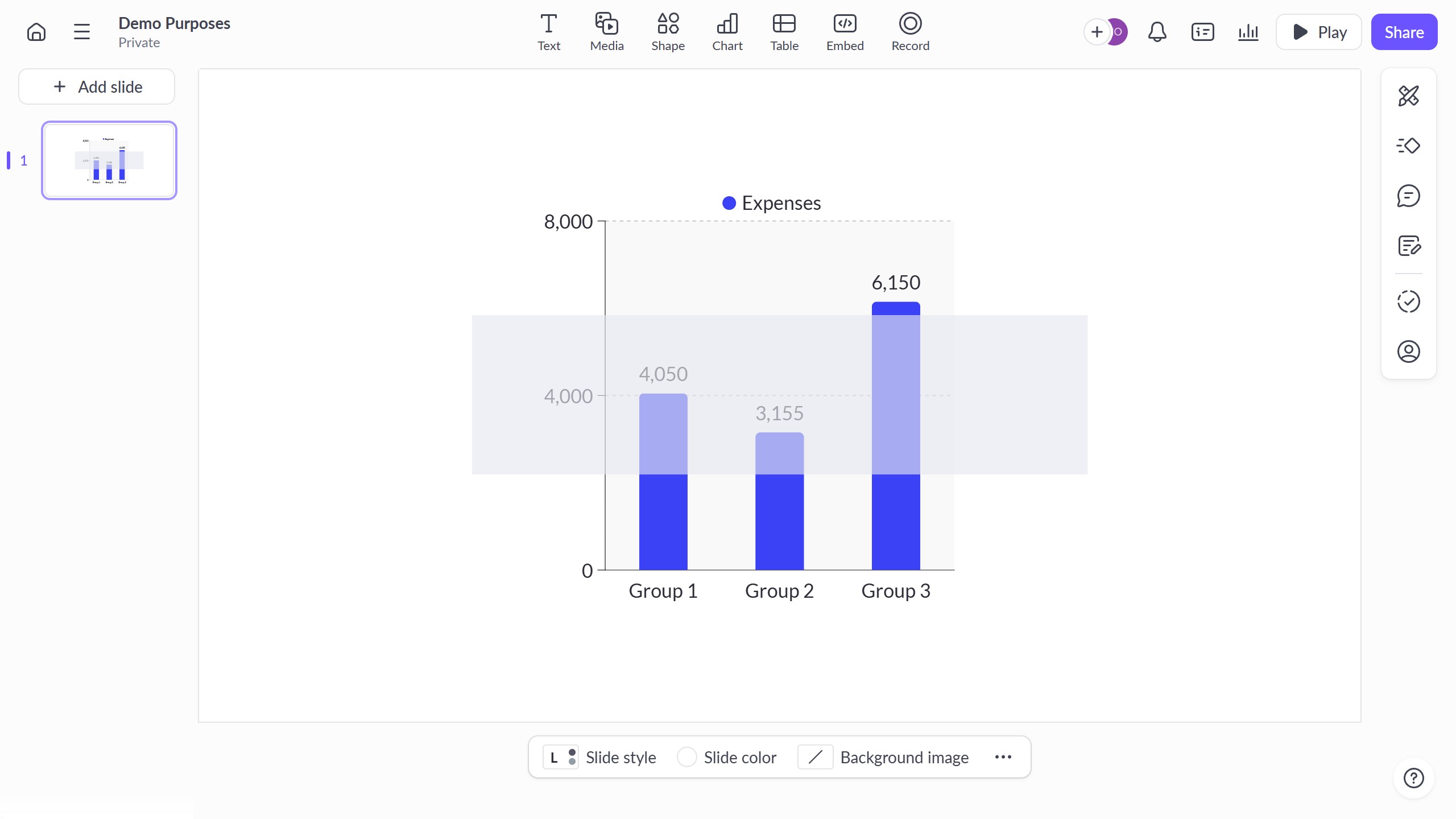Insert a Table
This screenshot has width=1456, height=819.
click(784, 32)
